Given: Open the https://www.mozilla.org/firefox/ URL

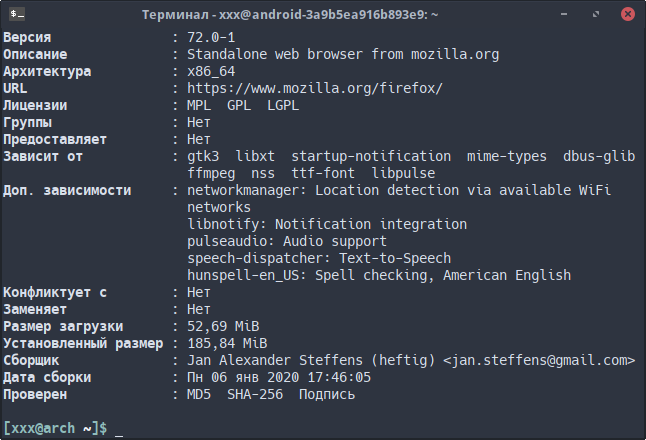Looking at the screenshot, I should point(315,88).
